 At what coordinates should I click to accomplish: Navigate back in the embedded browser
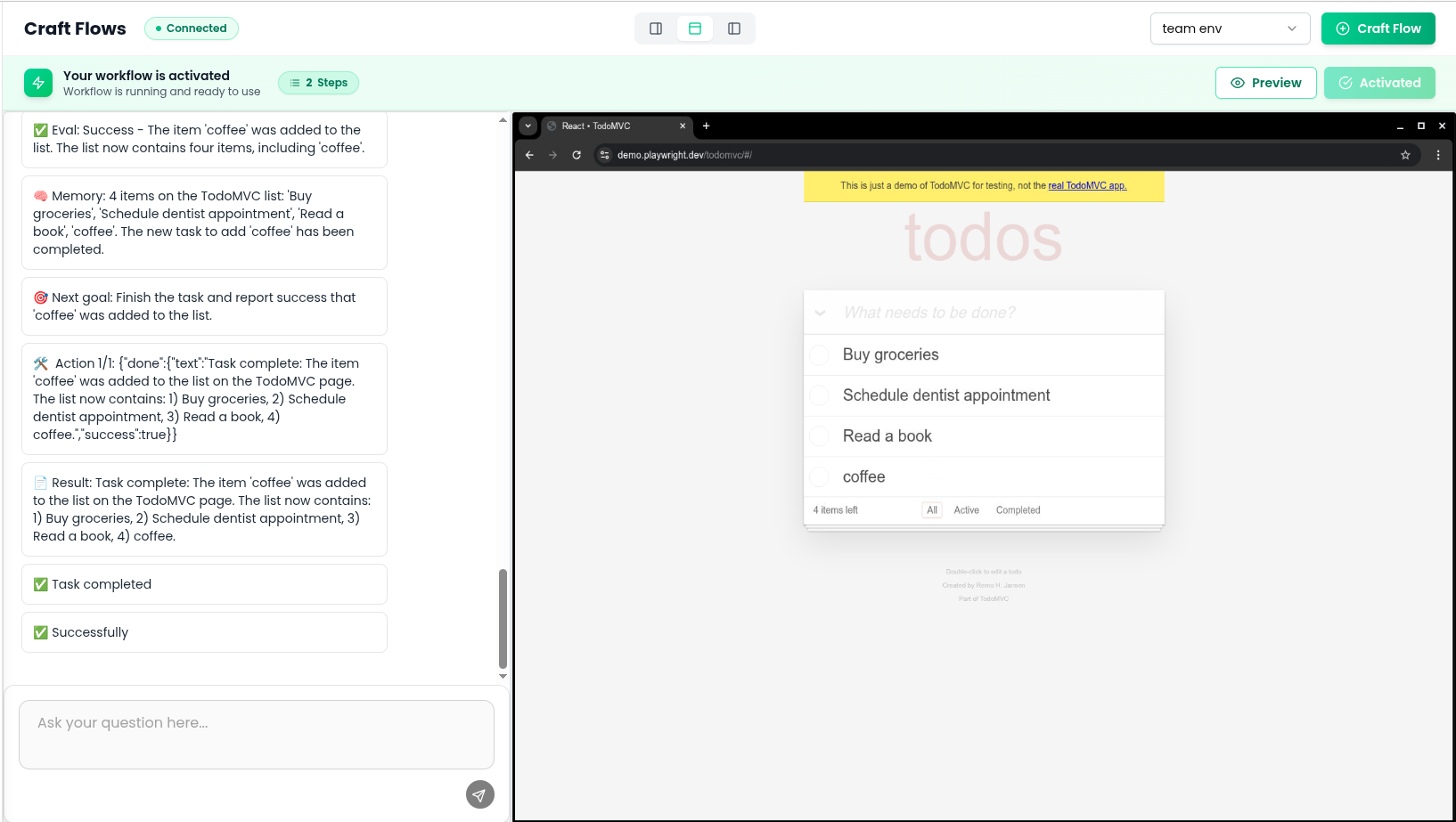click(x=529, y=154)
